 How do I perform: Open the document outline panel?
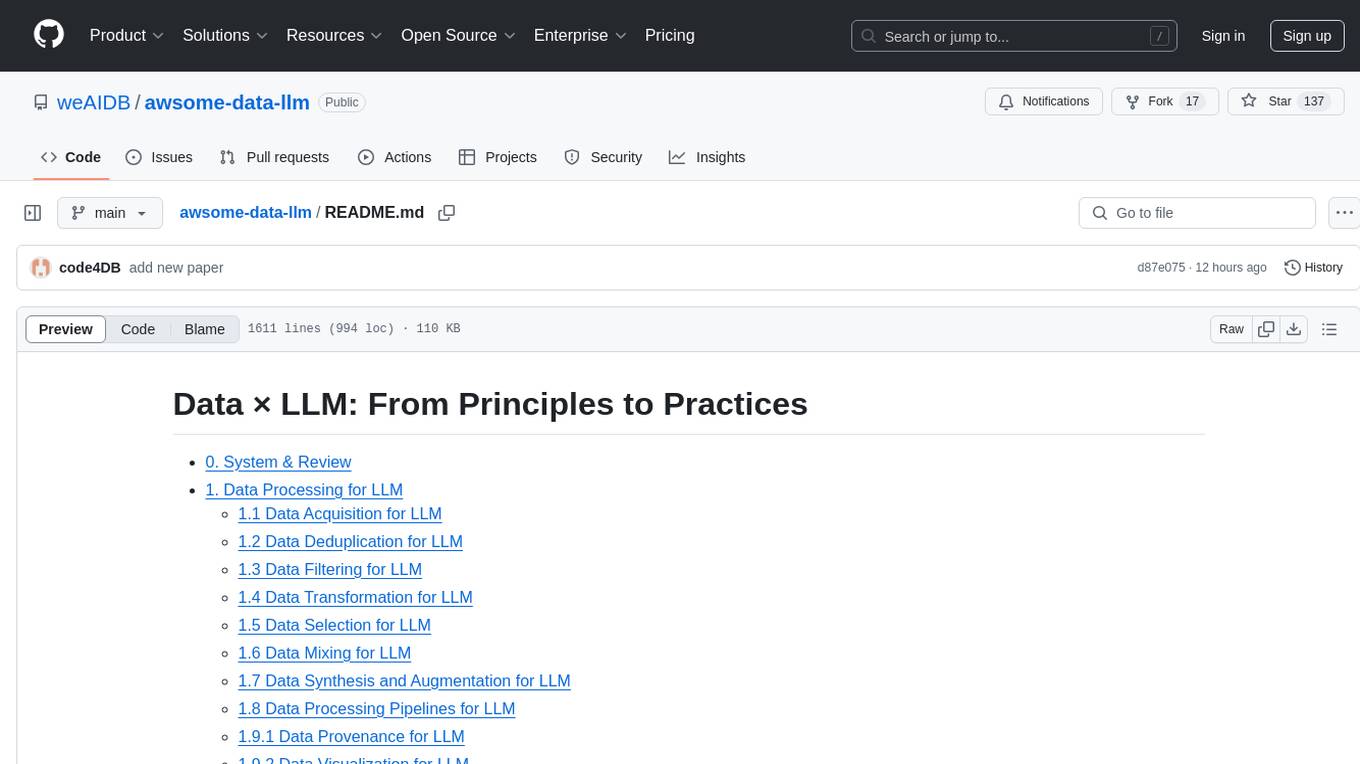click(x=1329, y=329)
